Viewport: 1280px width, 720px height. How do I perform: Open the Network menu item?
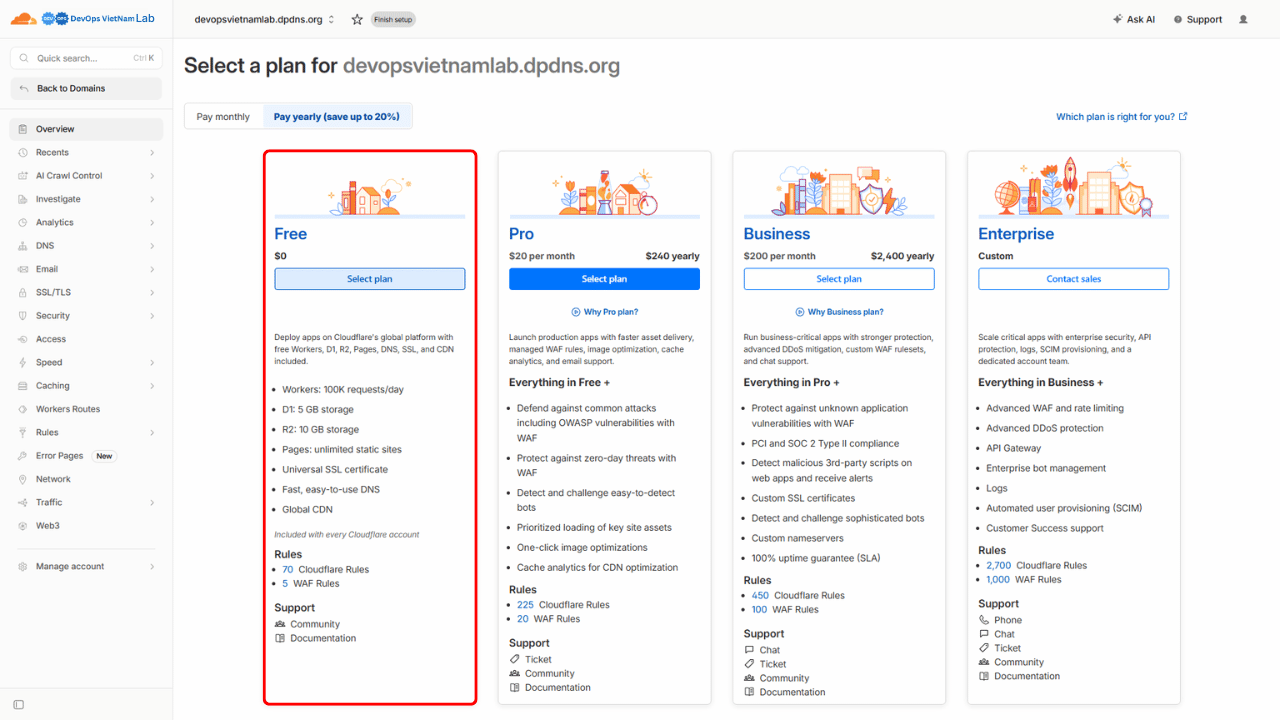[86, 479]
